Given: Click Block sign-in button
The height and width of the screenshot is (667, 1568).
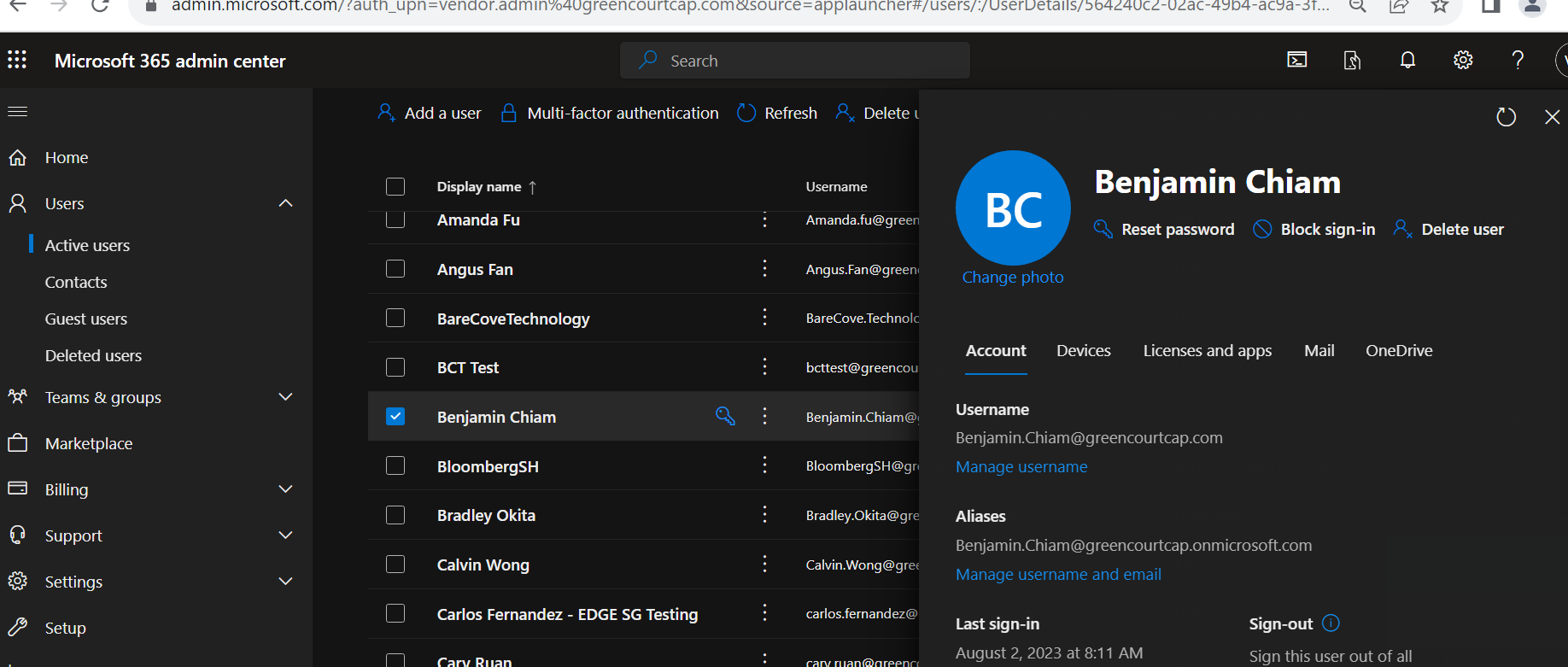Looking at the screenshot, I should 1314,229.
